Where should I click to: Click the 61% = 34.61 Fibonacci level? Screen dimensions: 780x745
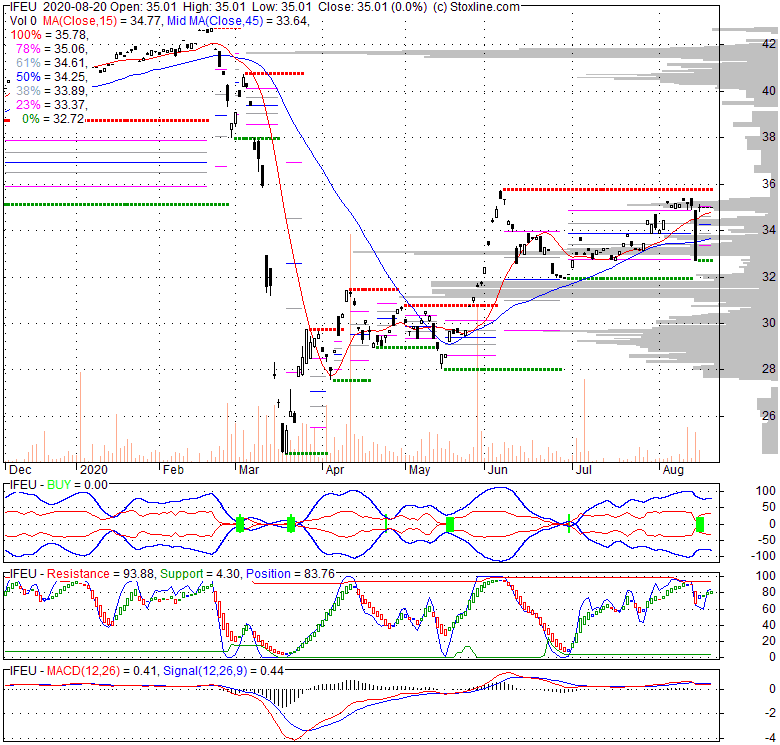tap(52, 63)
